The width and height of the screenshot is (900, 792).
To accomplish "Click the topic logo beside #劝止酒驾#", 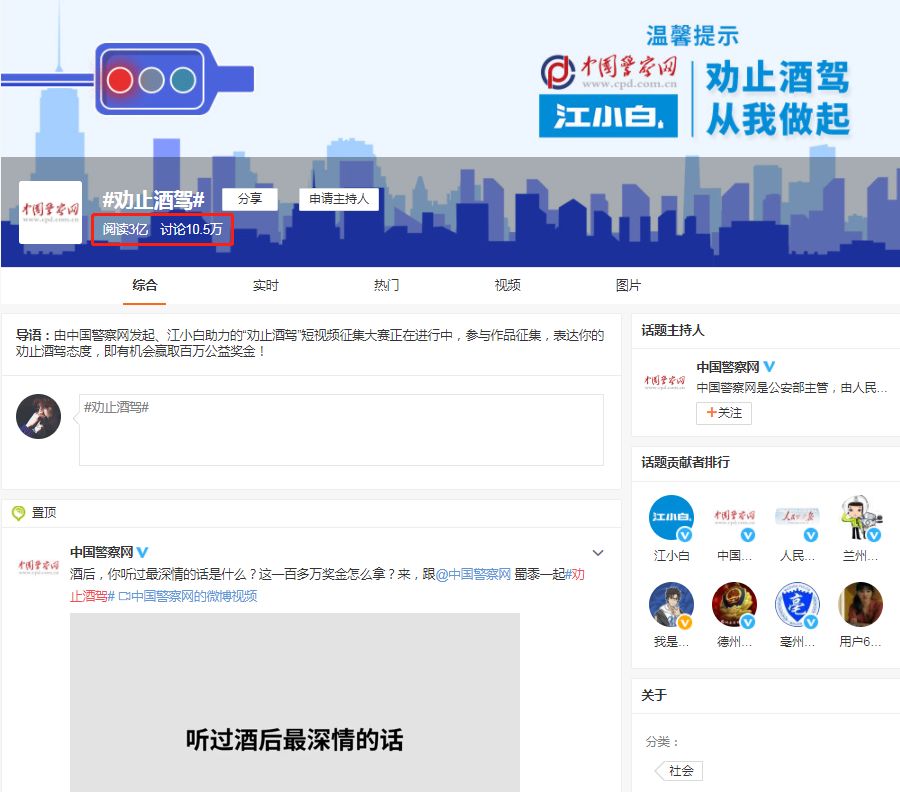I will (x=51, y=212).
